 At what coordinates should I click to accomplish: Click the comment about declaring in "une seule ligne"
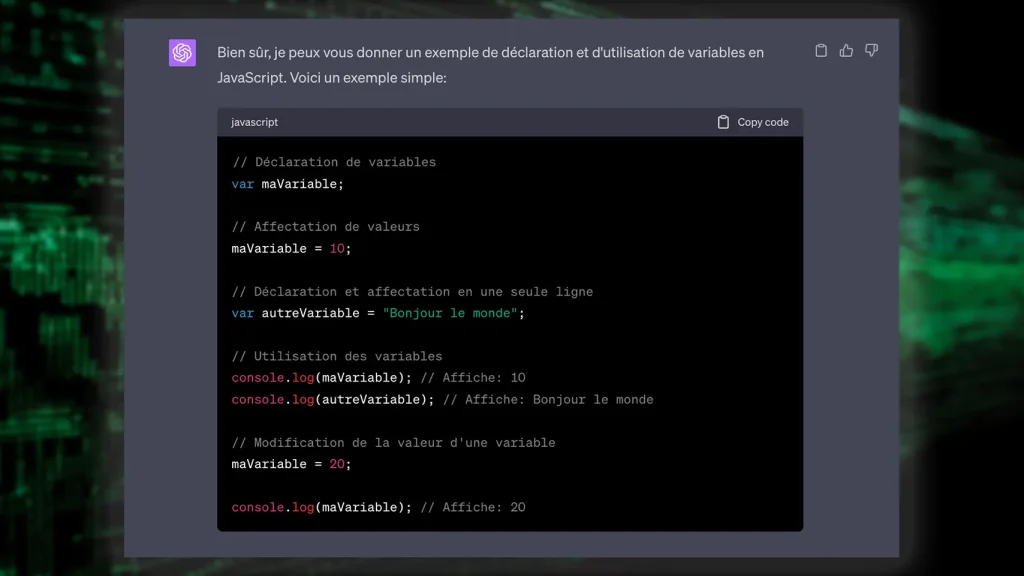pos(412,292)
